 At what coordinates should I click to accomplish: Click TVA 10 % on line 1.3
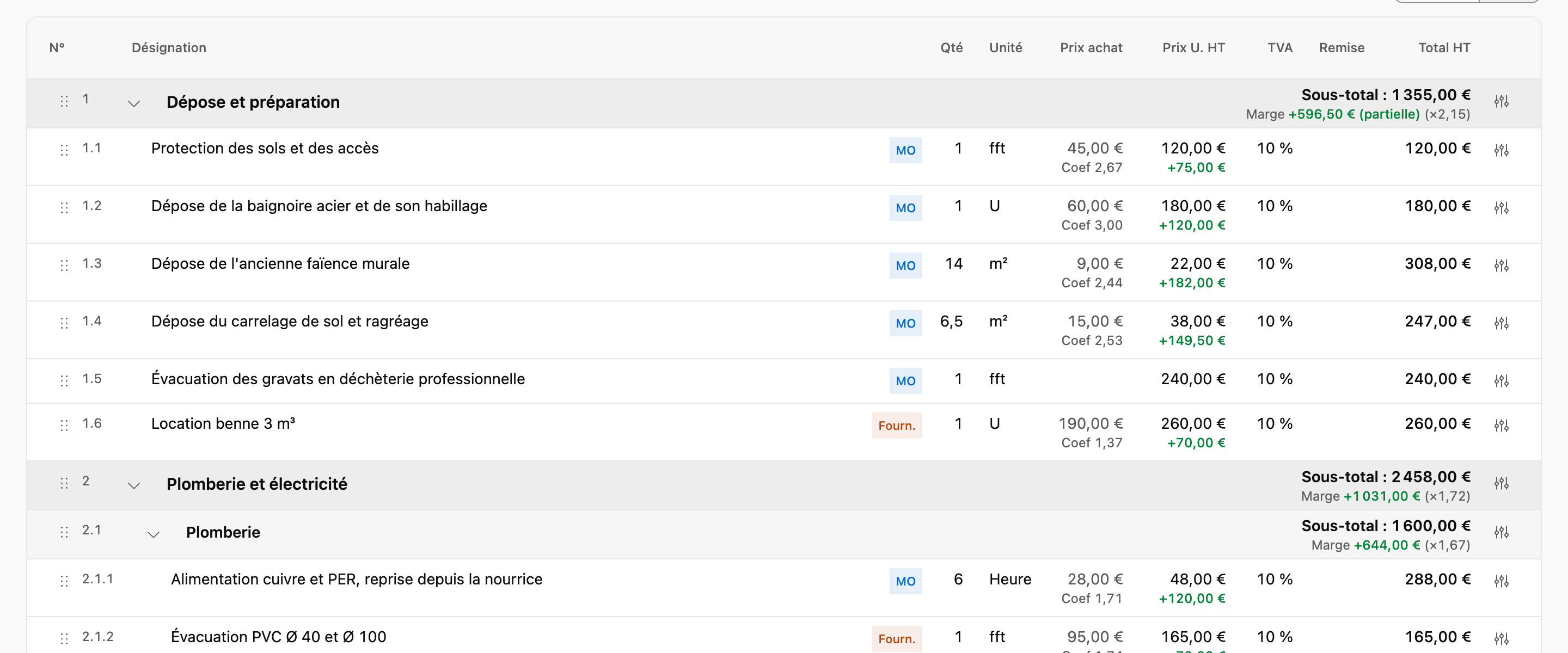1275,263
